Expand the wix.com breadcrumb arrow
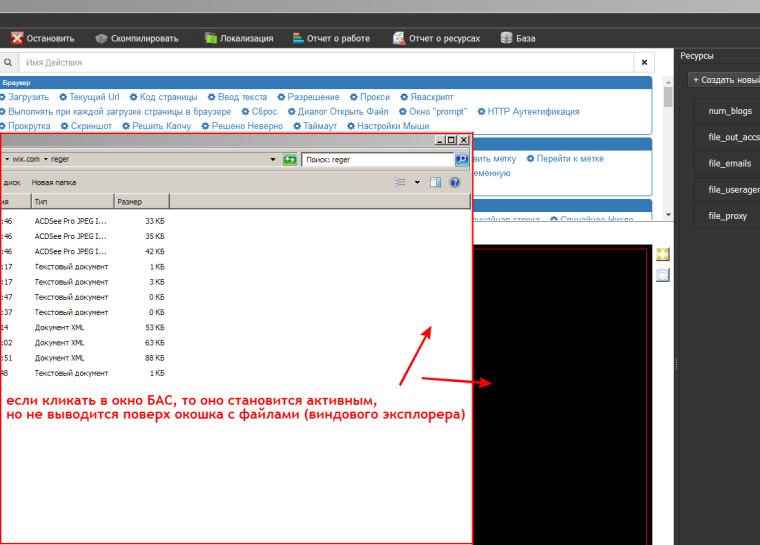This screenshot has width=760, height=545. (47, 159)
